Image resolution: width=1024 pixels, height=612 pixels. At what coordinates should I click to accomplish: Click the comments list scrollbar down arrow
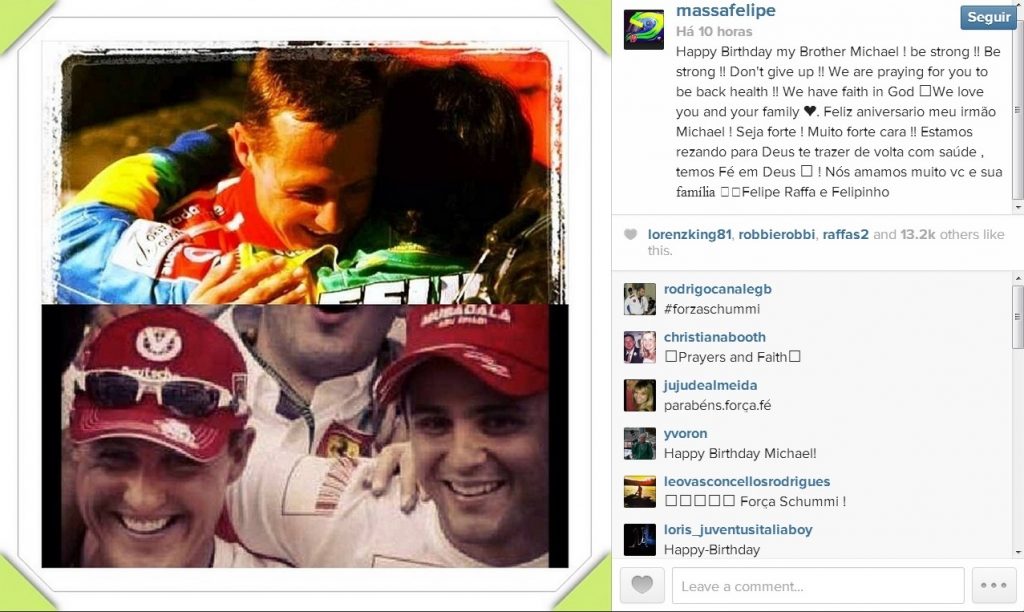click(x=1018, y=552)
